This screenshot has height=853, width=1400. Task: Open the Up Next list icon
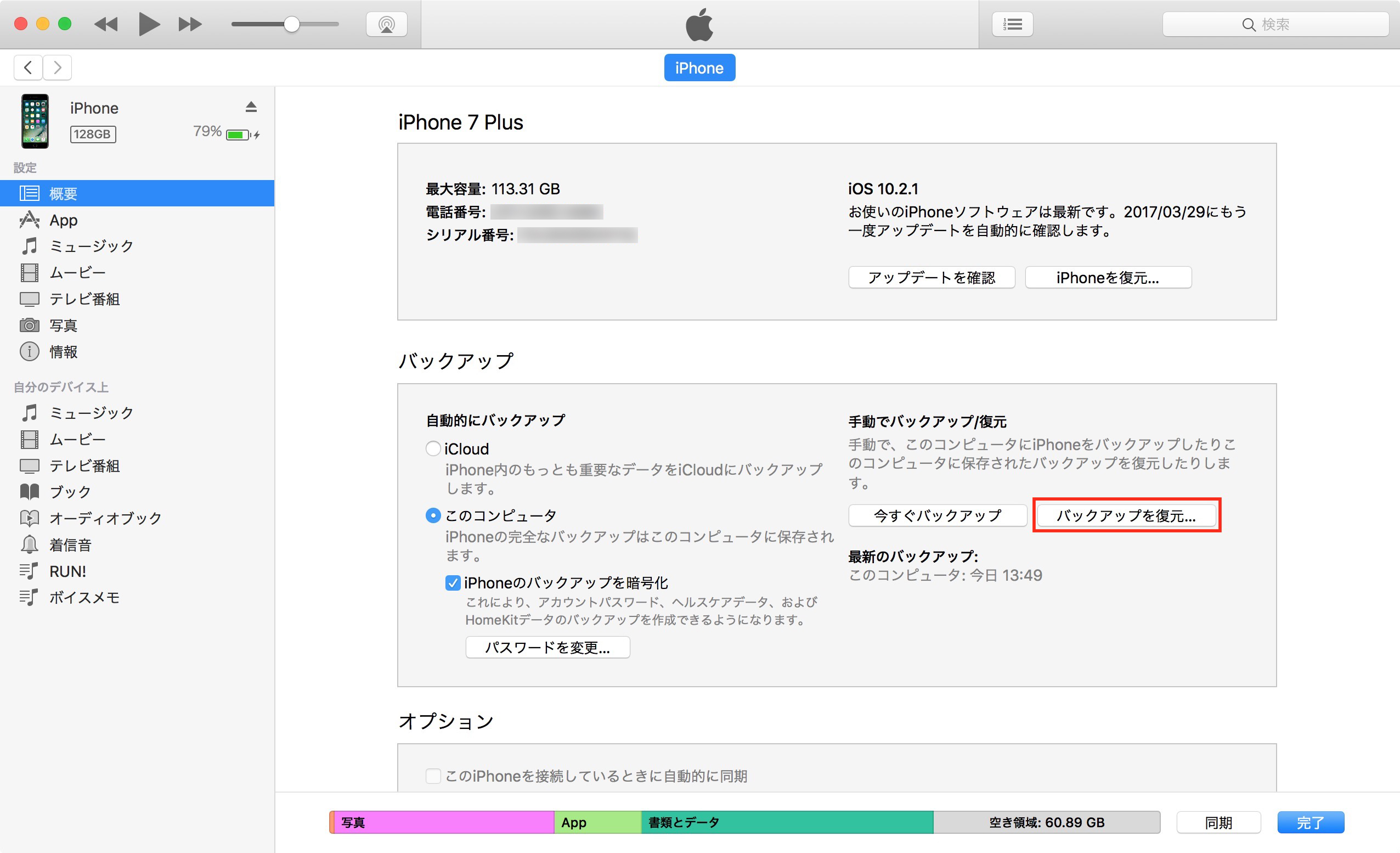1012,25
